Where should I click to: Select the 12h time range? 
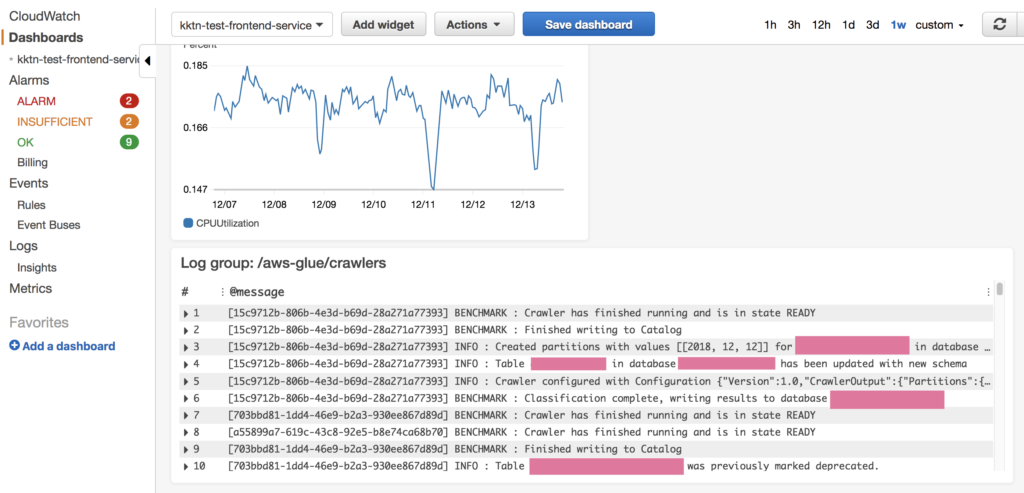point(822,25)
